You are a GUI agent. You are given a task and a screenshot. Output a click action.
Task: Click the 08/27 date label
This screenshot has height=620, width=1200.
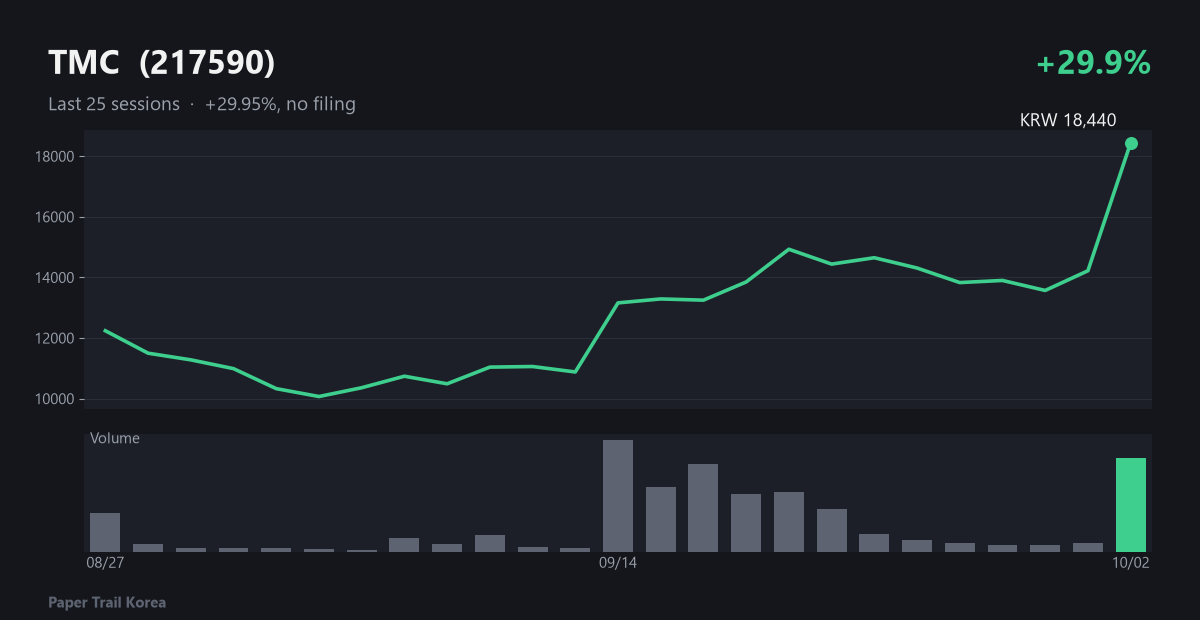106,563
